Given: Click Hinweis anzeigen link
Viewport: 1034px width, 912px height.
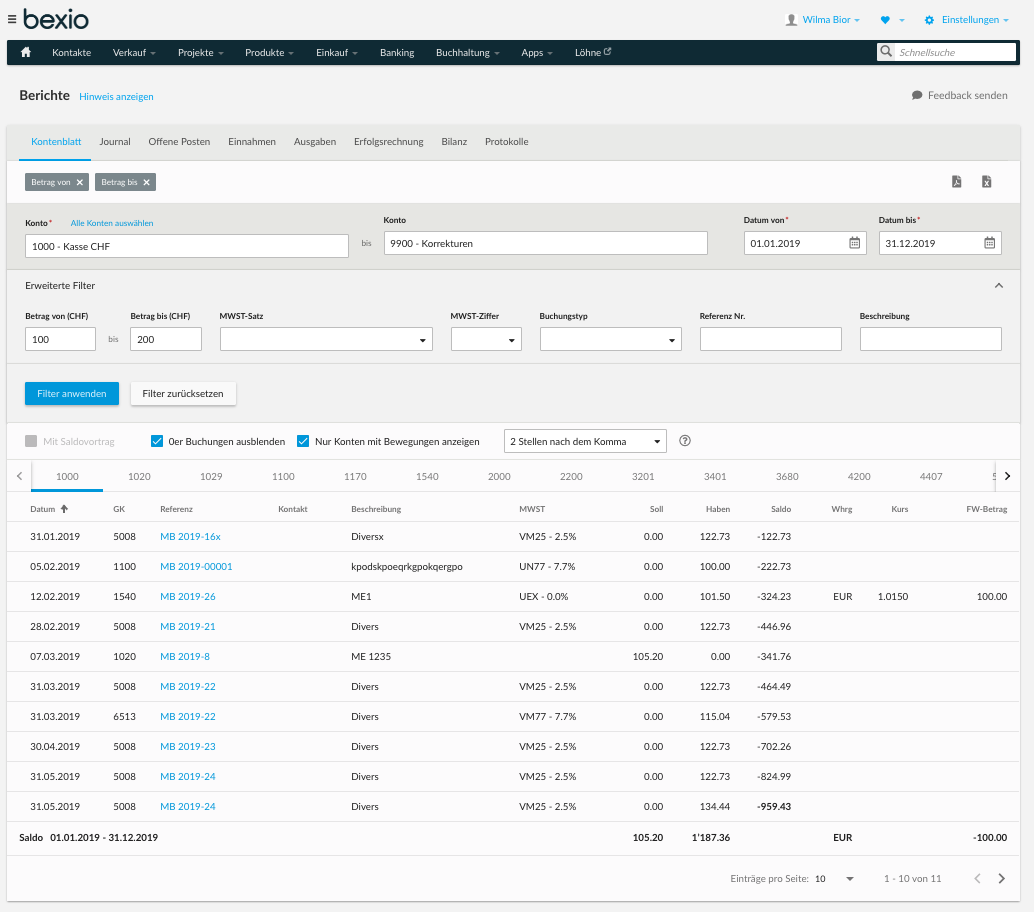Looking at the screenshot, I should coord(116,96).
